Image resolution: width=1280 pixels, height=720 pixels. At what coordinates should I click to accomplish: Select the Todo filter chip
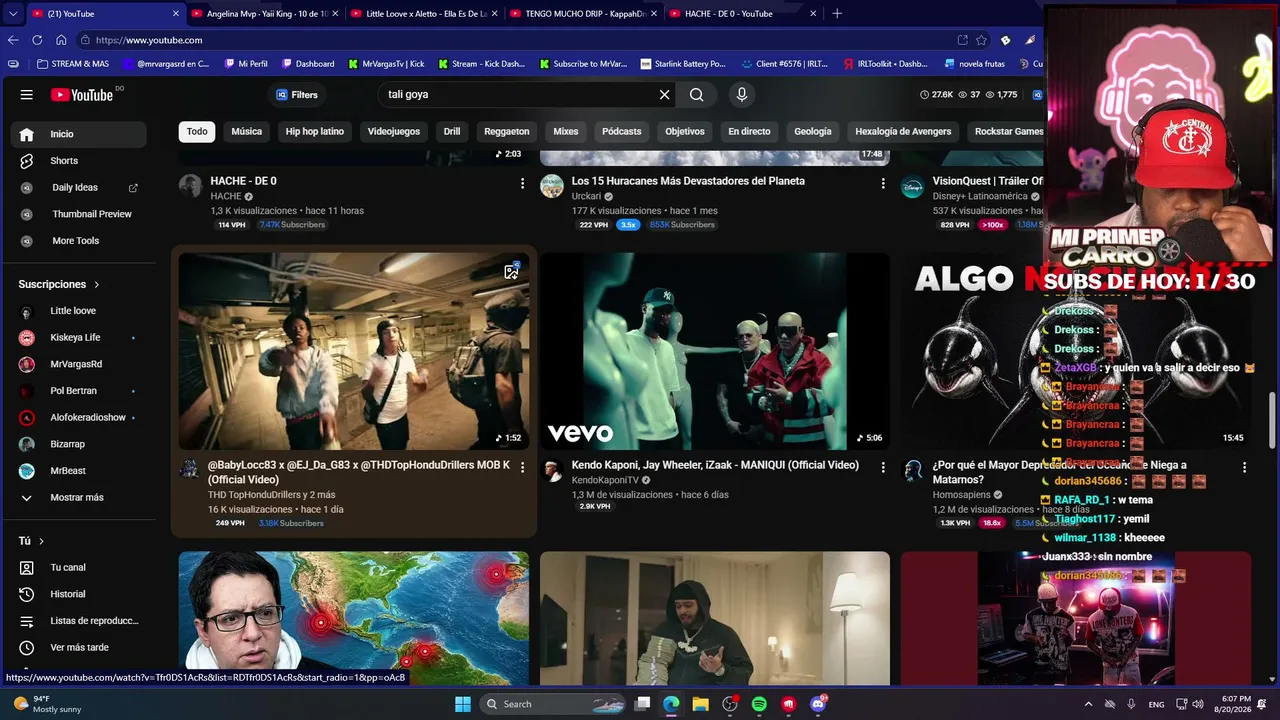point(197,132)
